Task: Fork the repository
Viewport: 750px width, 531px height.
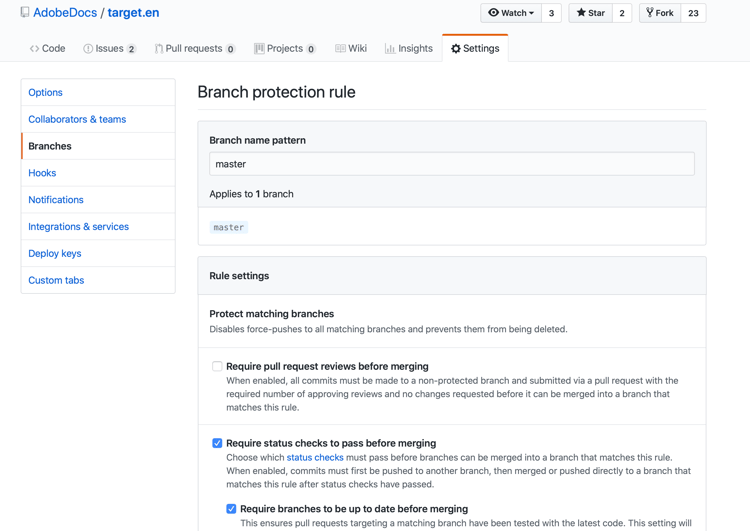Action: [659, 13]
